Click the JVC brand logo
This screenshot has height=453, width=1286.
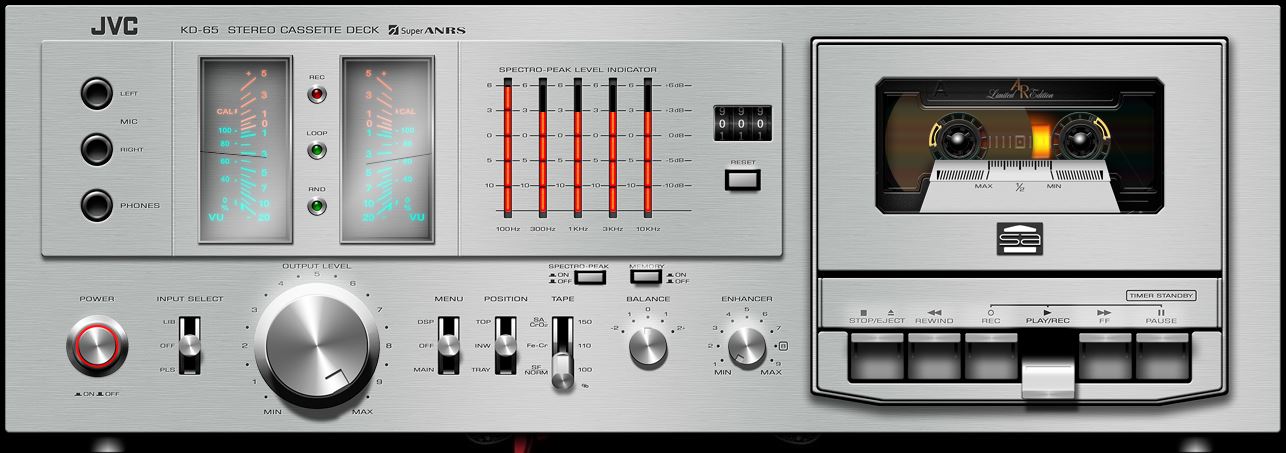115,28
